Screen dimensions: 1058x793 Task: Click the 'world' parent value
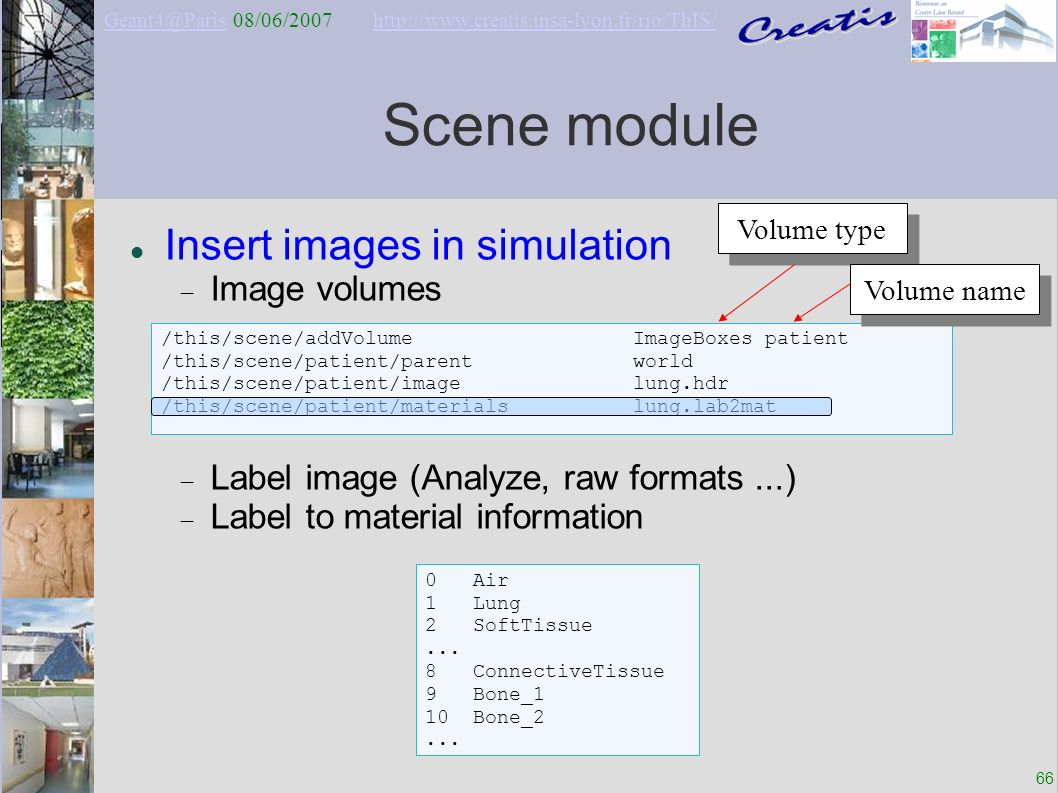point(663,361)
